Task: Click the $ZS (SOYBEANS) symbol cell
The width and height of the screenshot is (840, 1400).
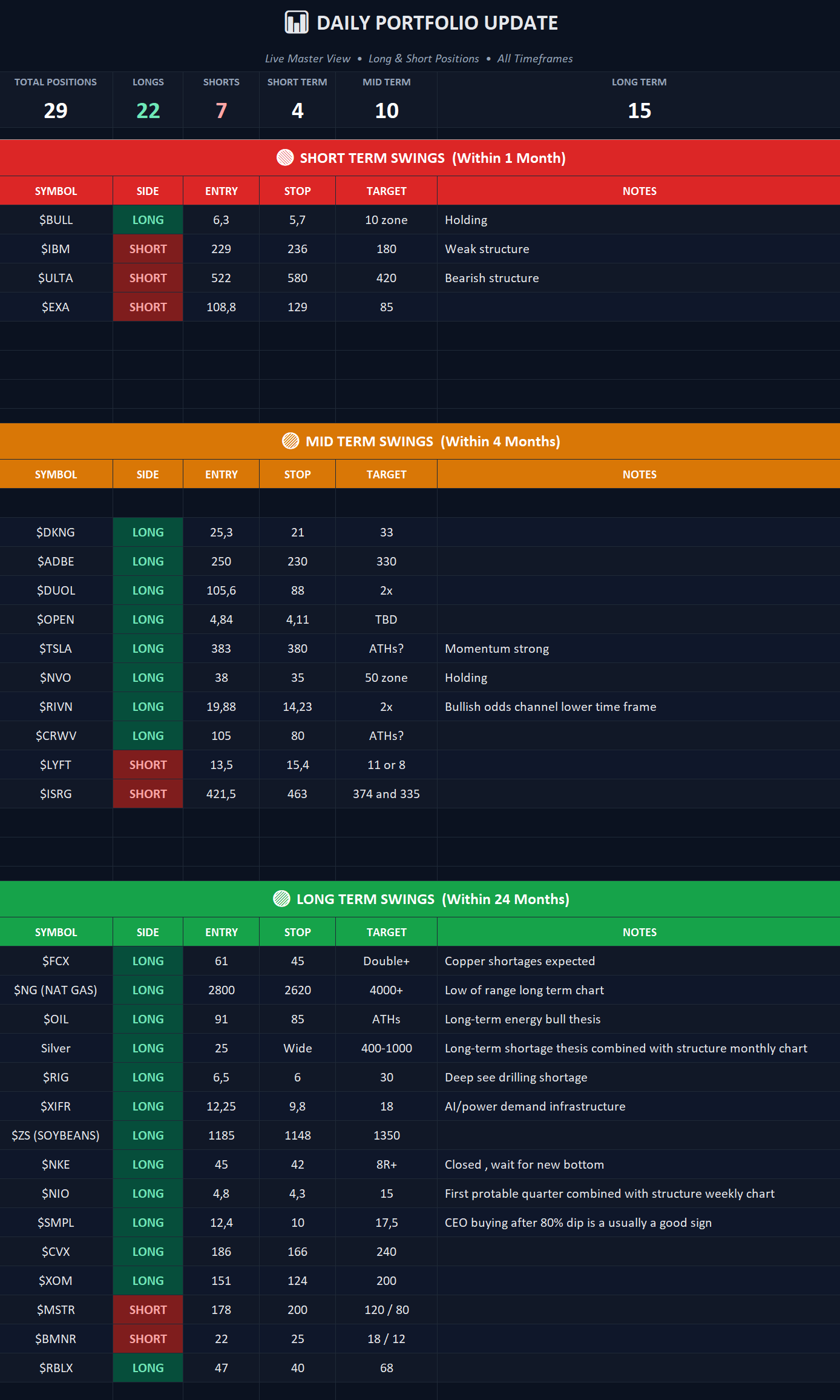Action: [56, 1135]
